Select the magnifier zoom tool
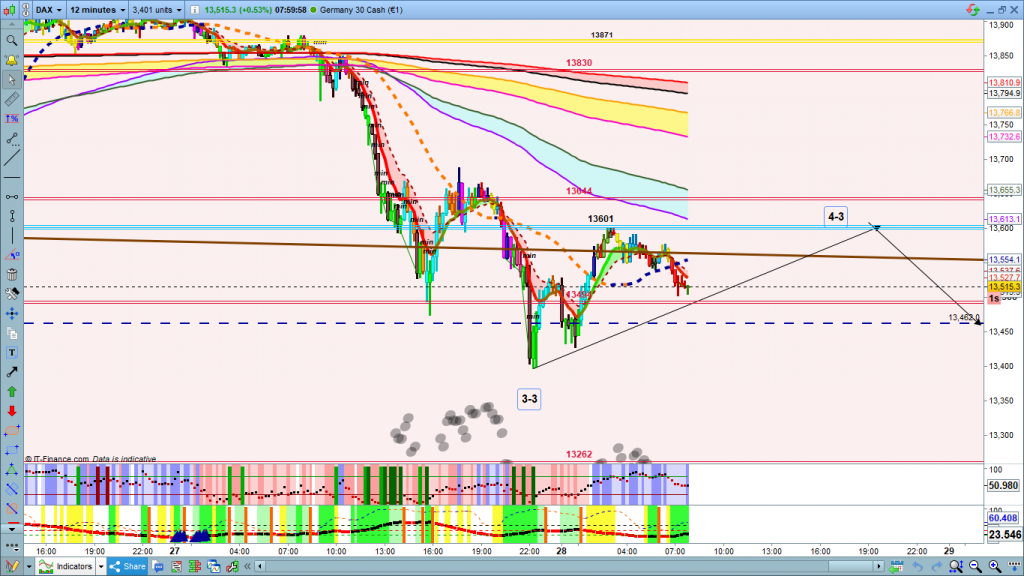 point(11,41)
